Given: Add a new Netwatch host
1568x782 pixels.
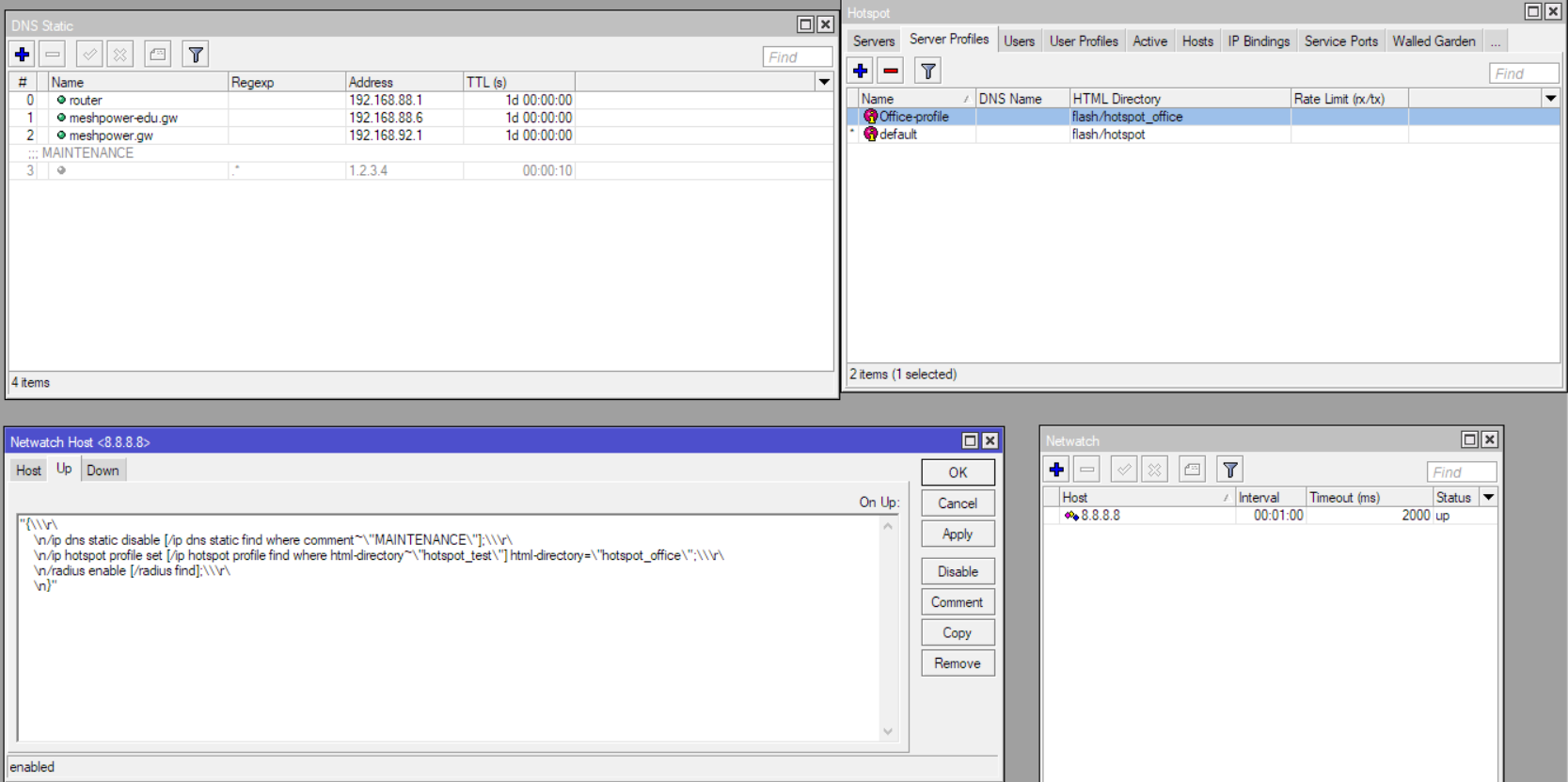Looking at the screenshot, I should [1056, 470].
